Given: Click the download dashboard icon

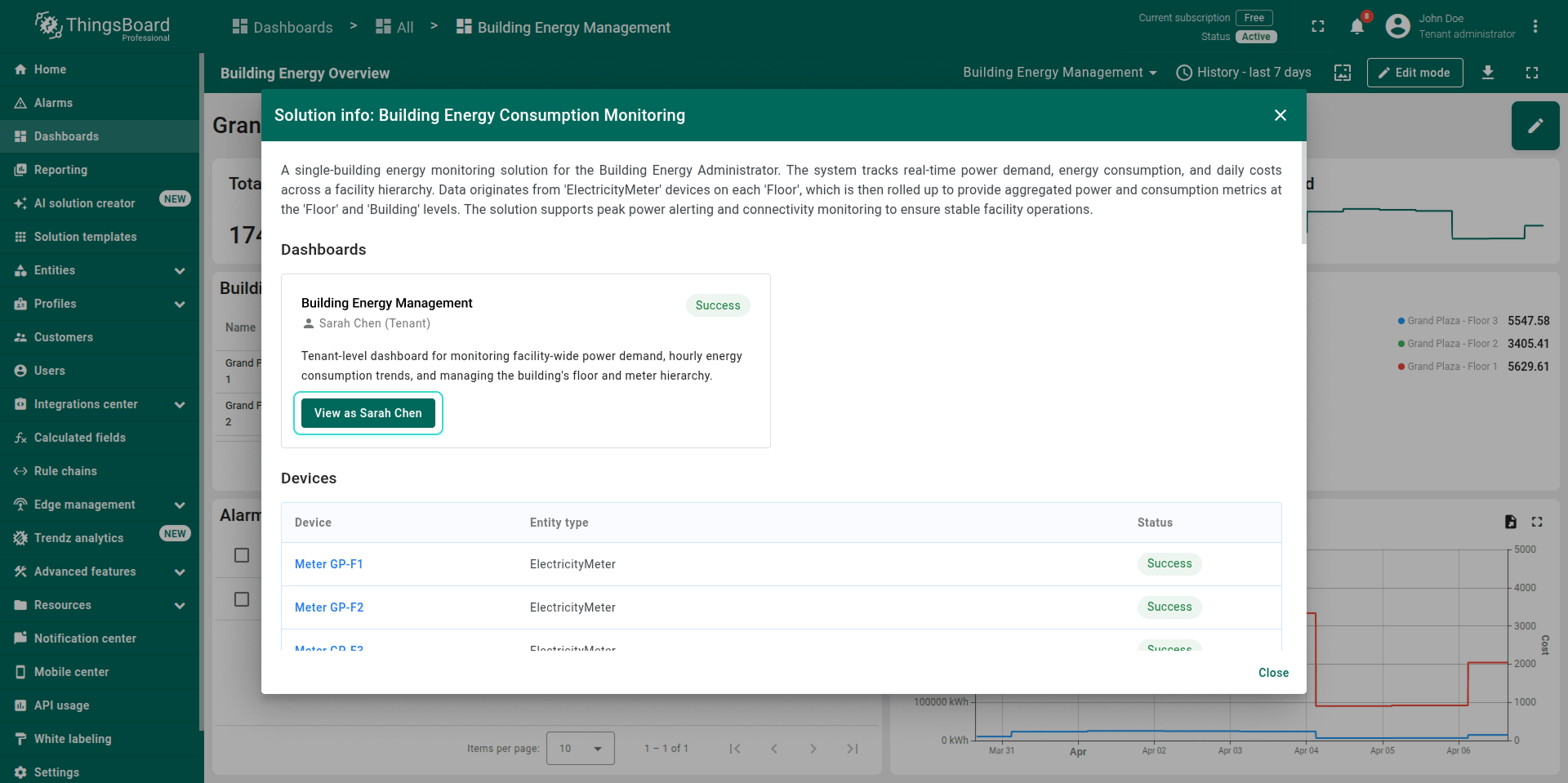Looking at the screenshot, I should pyautogui.click(x=1488, y=73).
